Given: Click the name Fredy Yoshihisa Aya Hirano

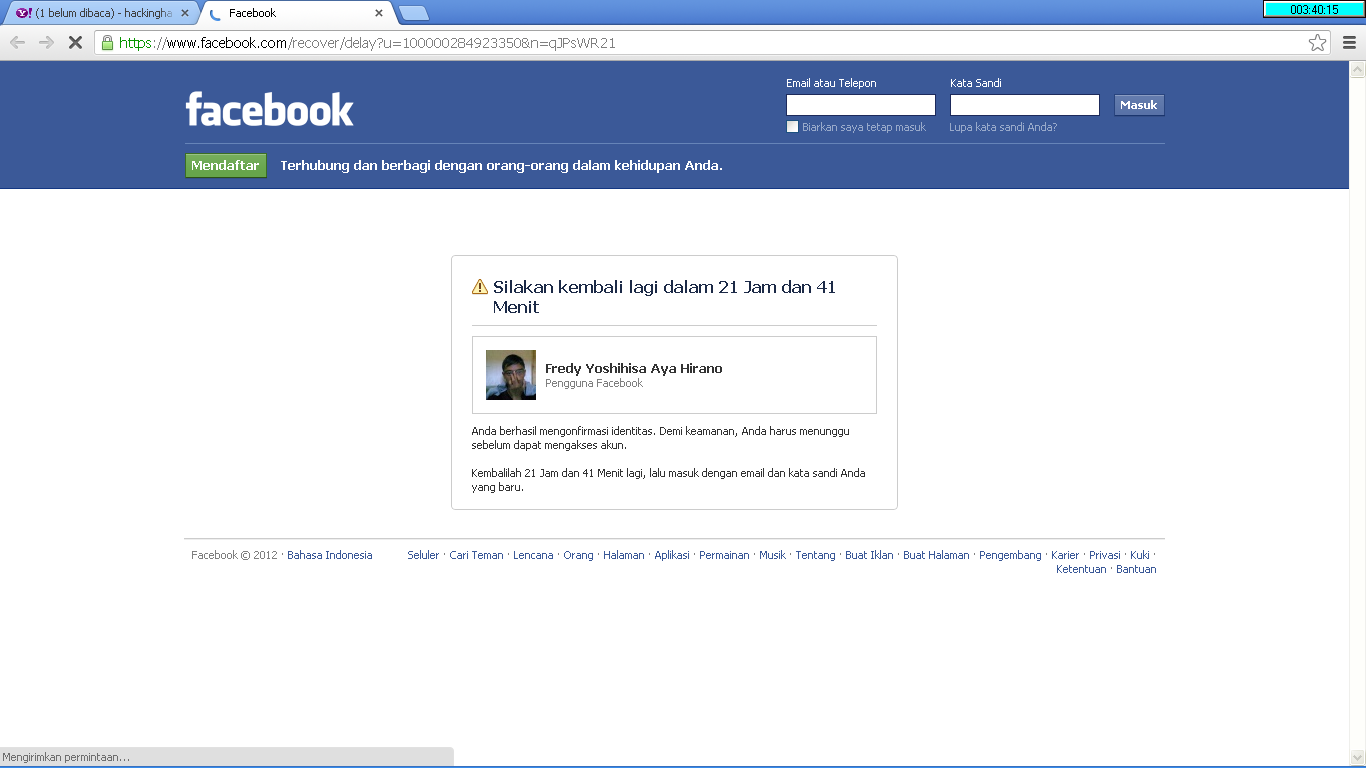Looking at the screenshot, I should [633, 368].
